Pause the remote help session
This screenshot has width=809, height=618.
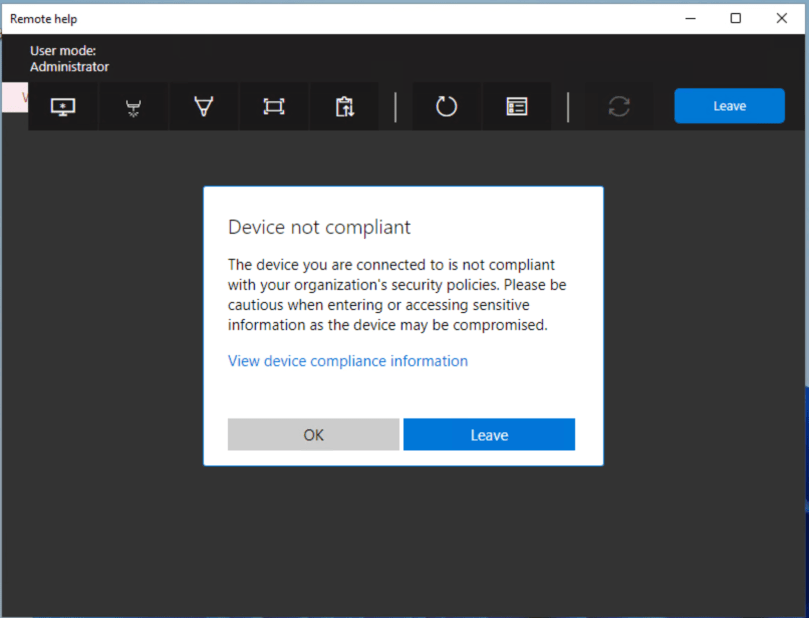446,106
